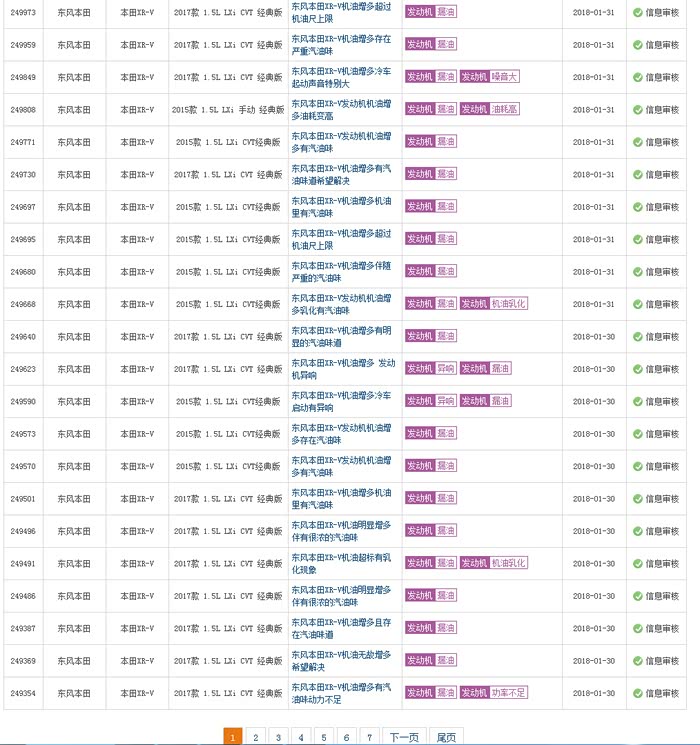Viewport: 700px width, 745px height.
Task: Click green check icon in row 249491
Action: 637,563
